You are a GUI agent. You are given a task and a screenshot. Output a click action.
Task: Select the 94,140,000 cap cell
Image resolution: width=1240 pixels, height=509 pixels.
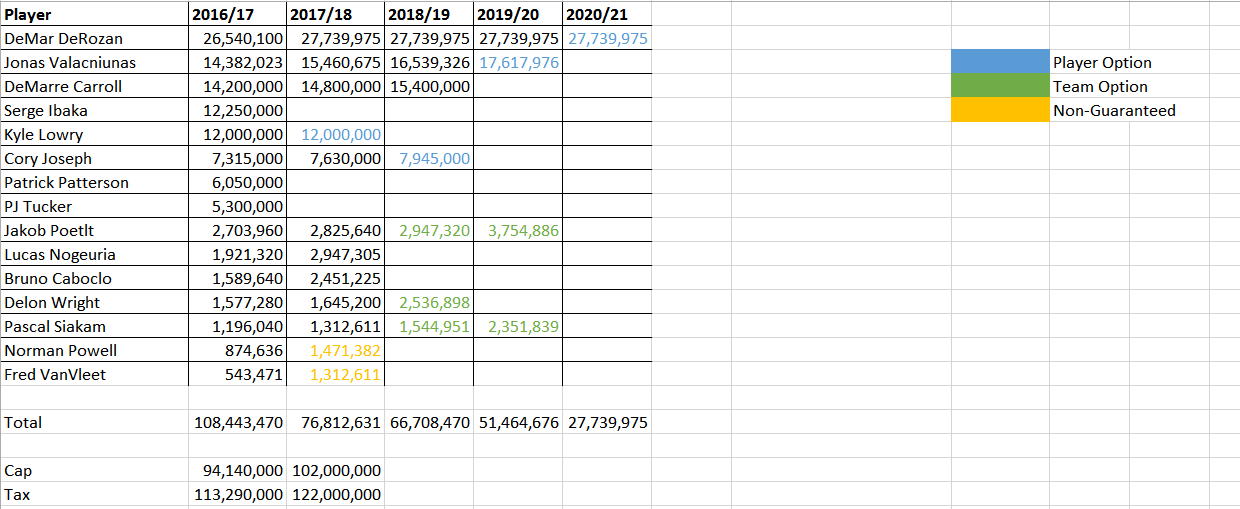(x=237, y=470)
